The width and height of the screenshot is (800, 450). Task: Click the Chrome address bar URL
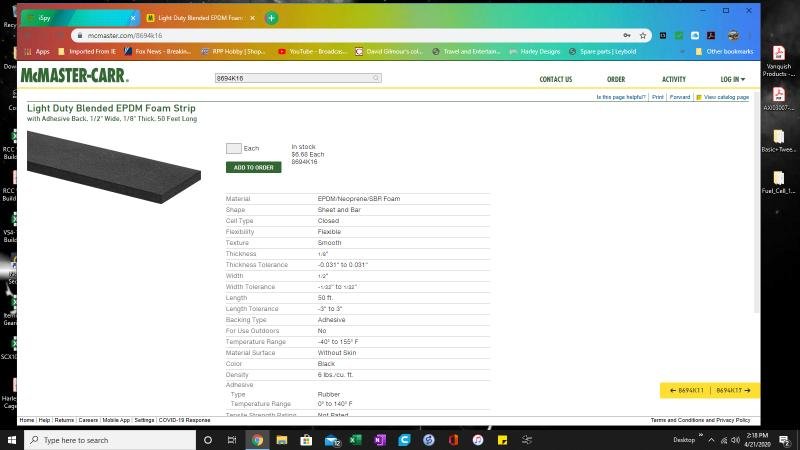[x=125, y=35]
